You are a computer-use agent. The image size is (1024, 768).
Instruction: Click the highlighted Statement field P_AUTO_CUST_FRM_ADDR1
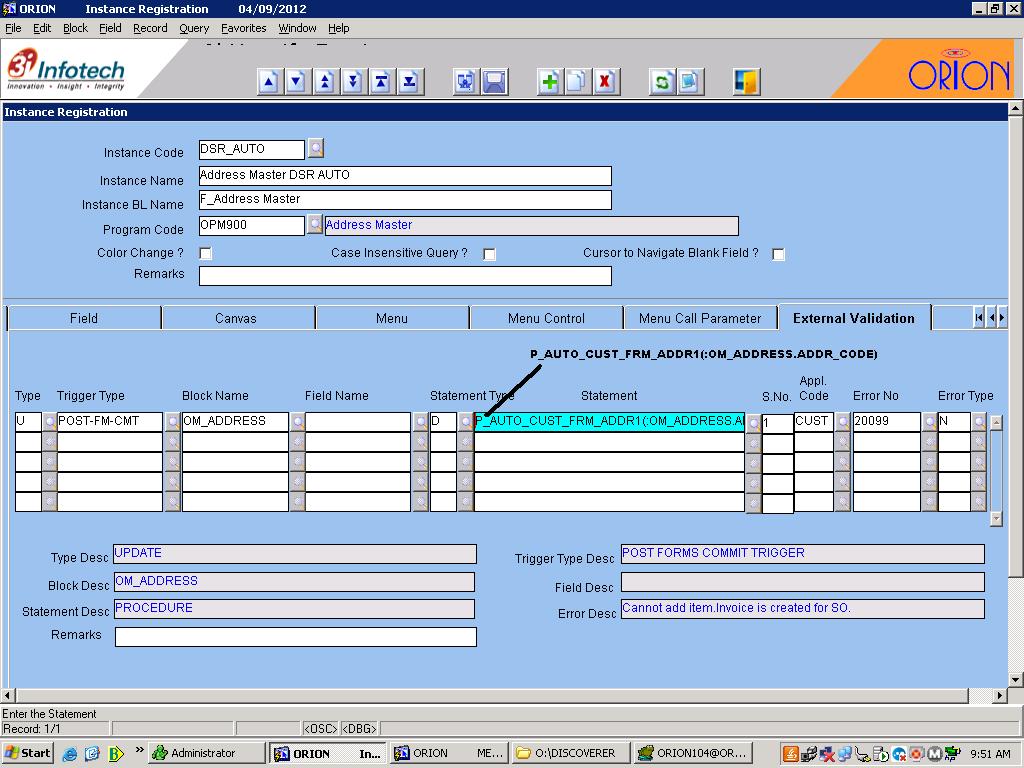609,422
